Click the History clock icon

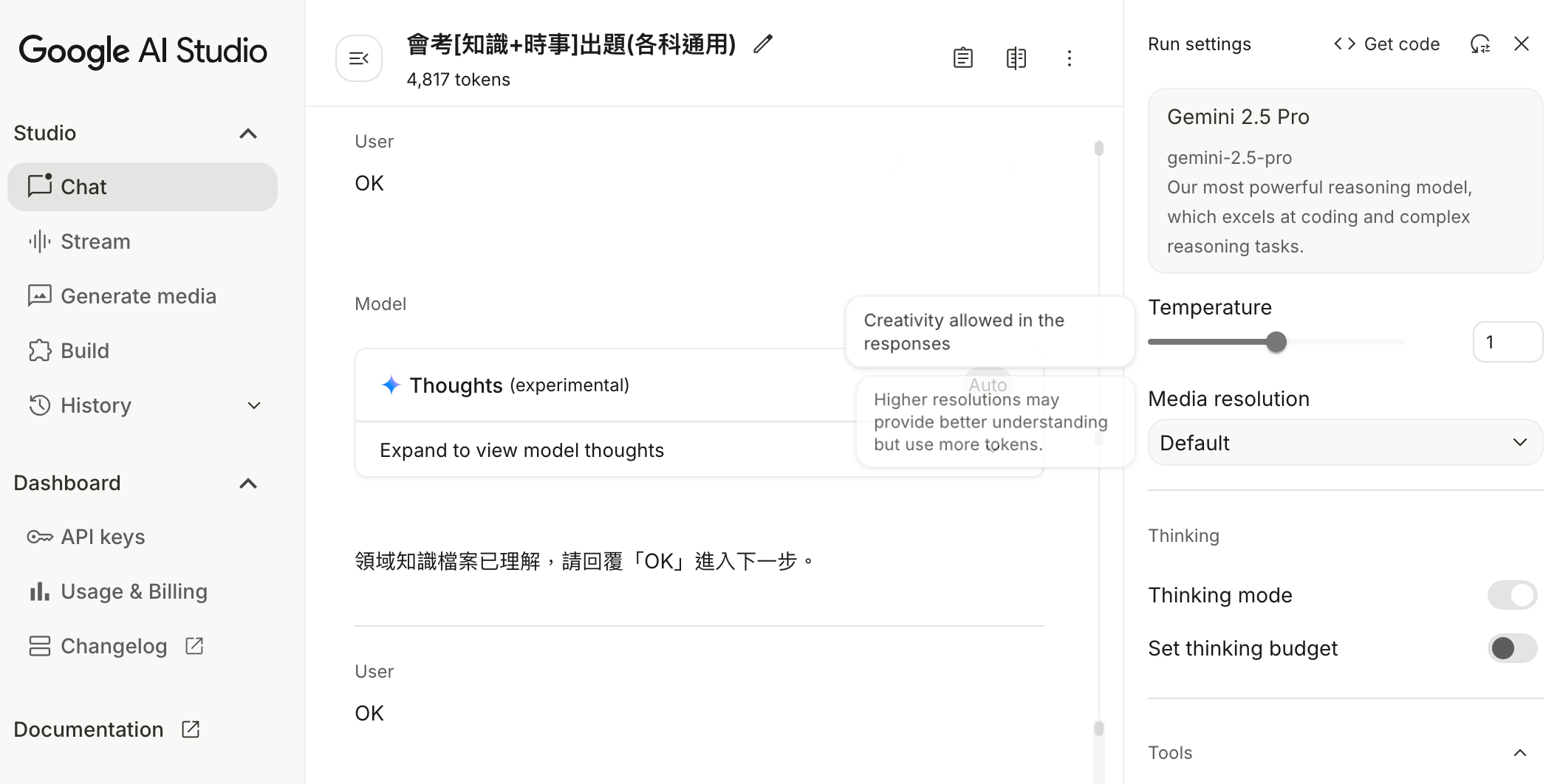pyautogui.click(x=40, y=405)
